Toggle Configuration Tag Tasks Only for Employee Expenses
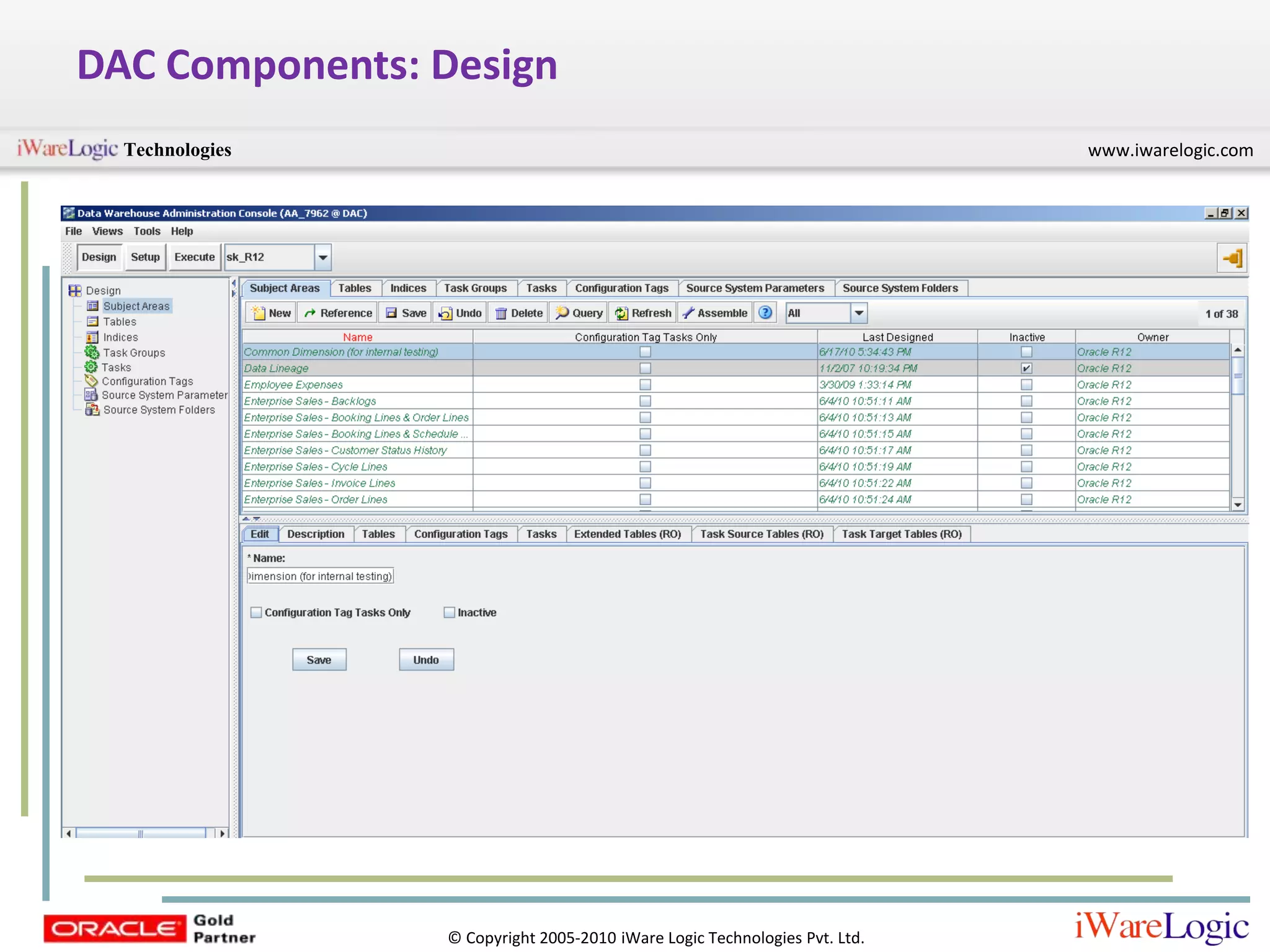Image resolution: width=1270 pixels, height=952 pixels. point(645,385)
